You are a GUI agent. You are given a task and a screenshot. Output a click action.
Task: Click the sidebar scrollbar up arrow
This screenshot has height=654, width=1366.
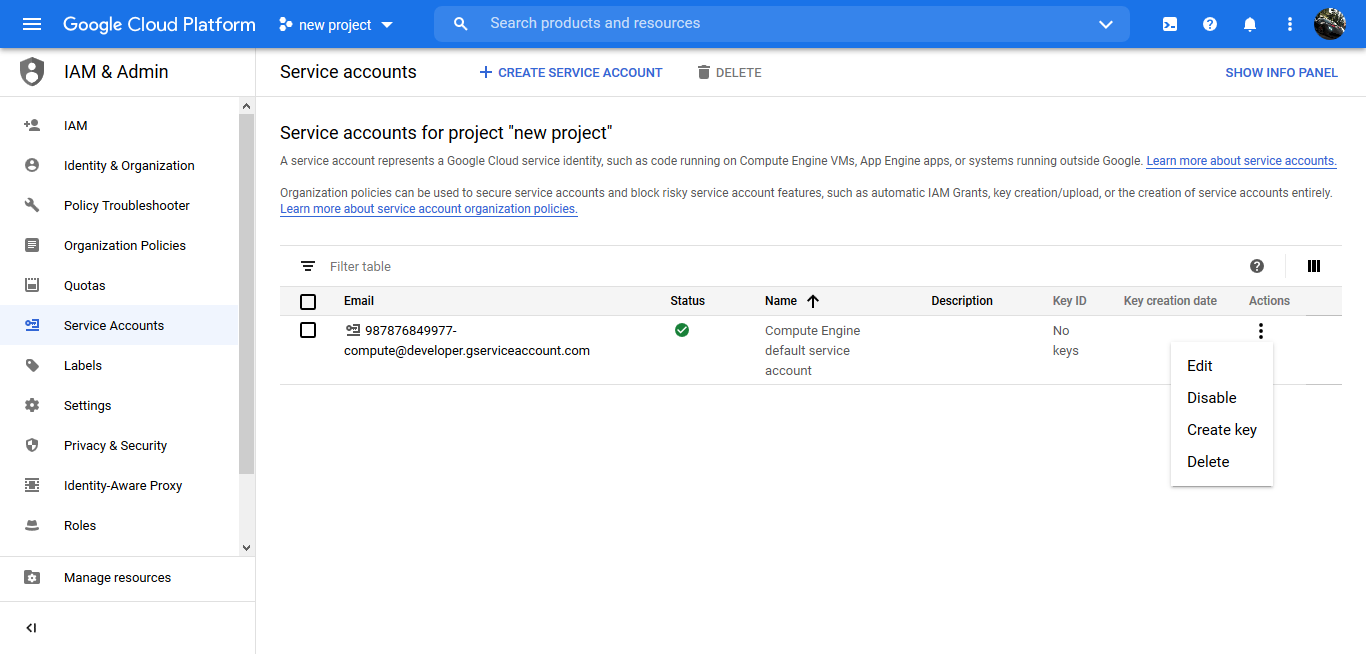(x=247, y=106)
